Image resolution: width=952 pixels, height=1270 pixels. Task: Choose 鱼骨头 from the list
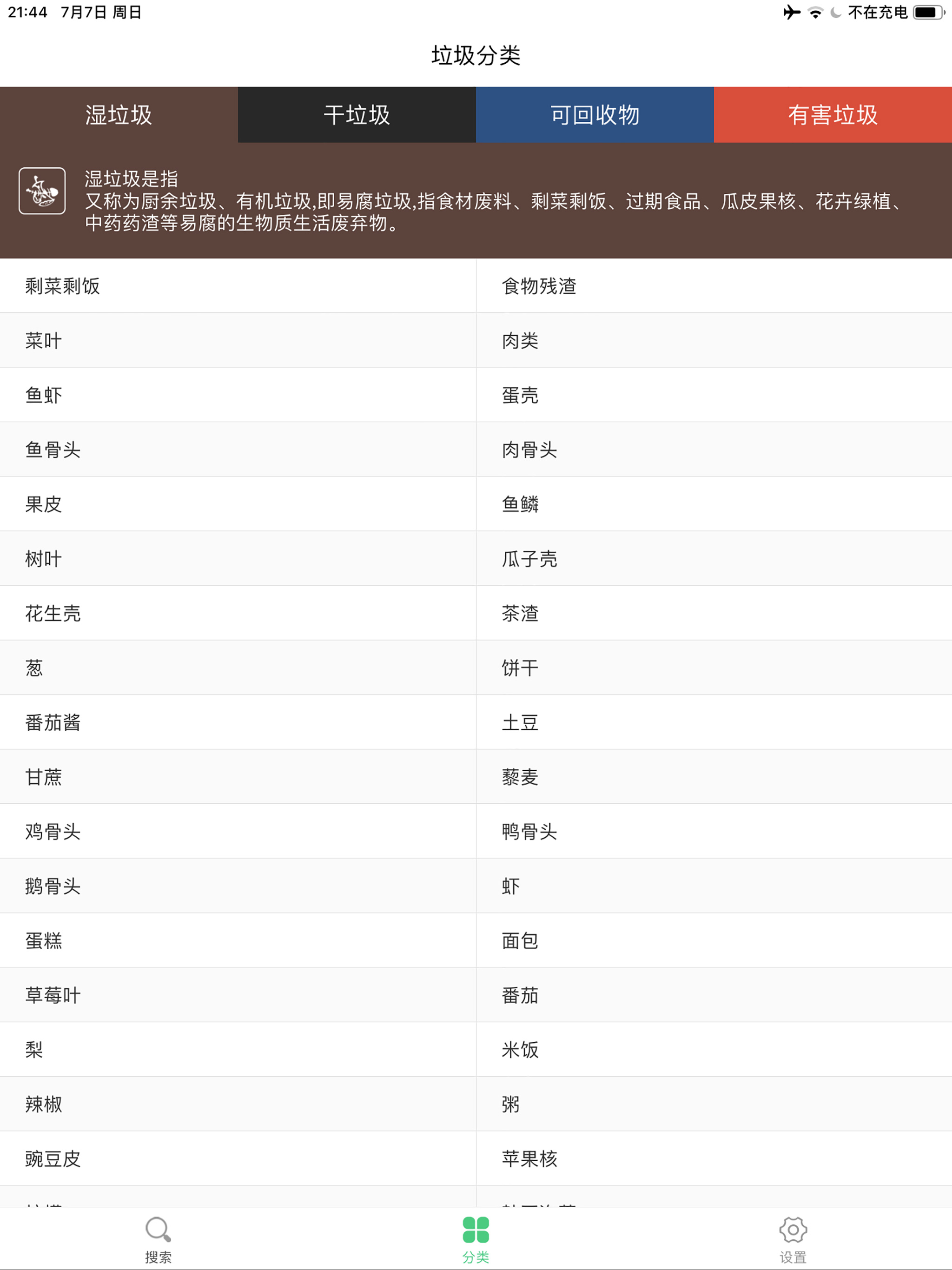click(x=53, y=450)
